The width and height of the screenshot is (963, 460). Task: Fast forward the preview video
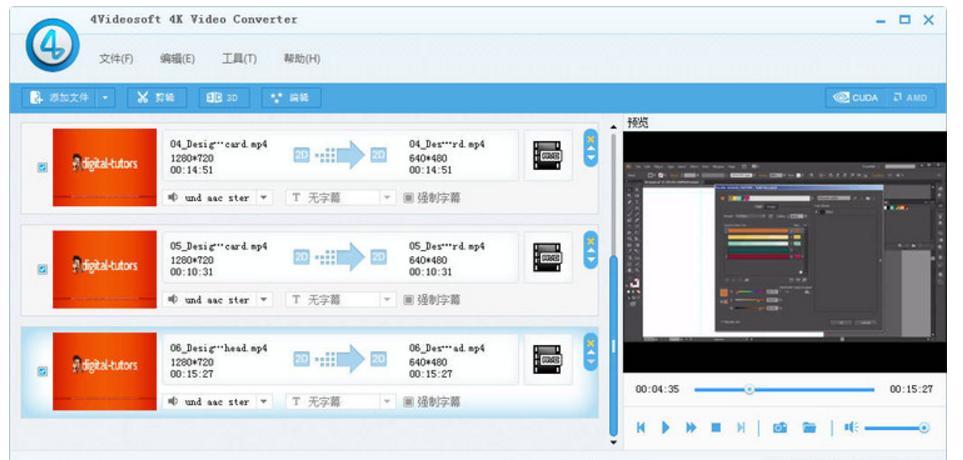(x=691, y=427)
